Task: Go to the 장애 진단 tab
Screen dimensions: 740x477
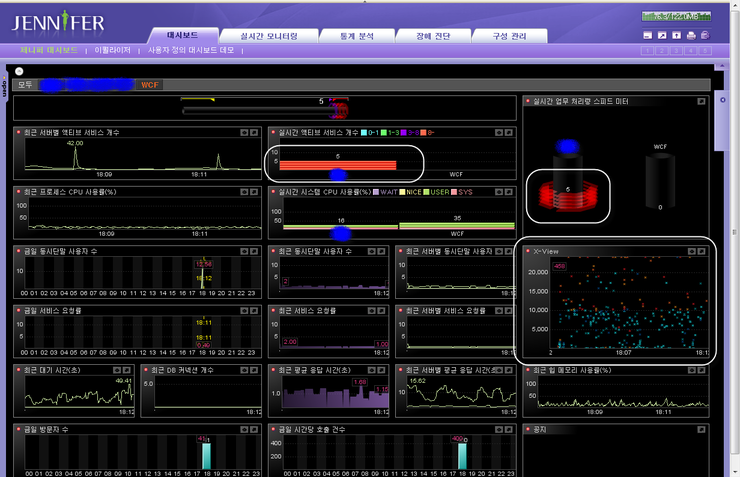Action: (433, 36)
